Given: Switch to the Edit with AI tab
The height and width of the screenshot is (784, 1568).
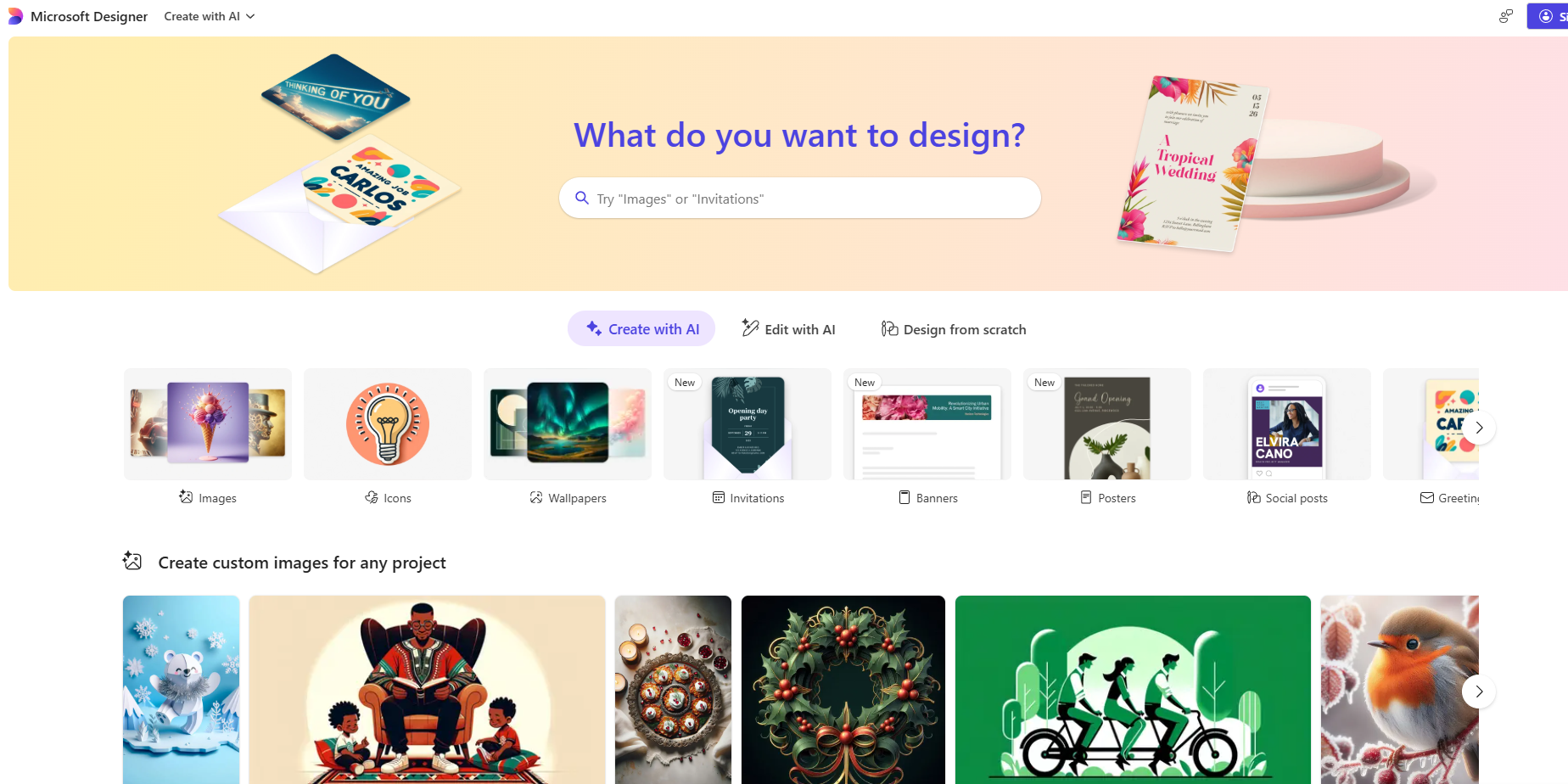Looking at the screenshot, I should tap(788, 328).
